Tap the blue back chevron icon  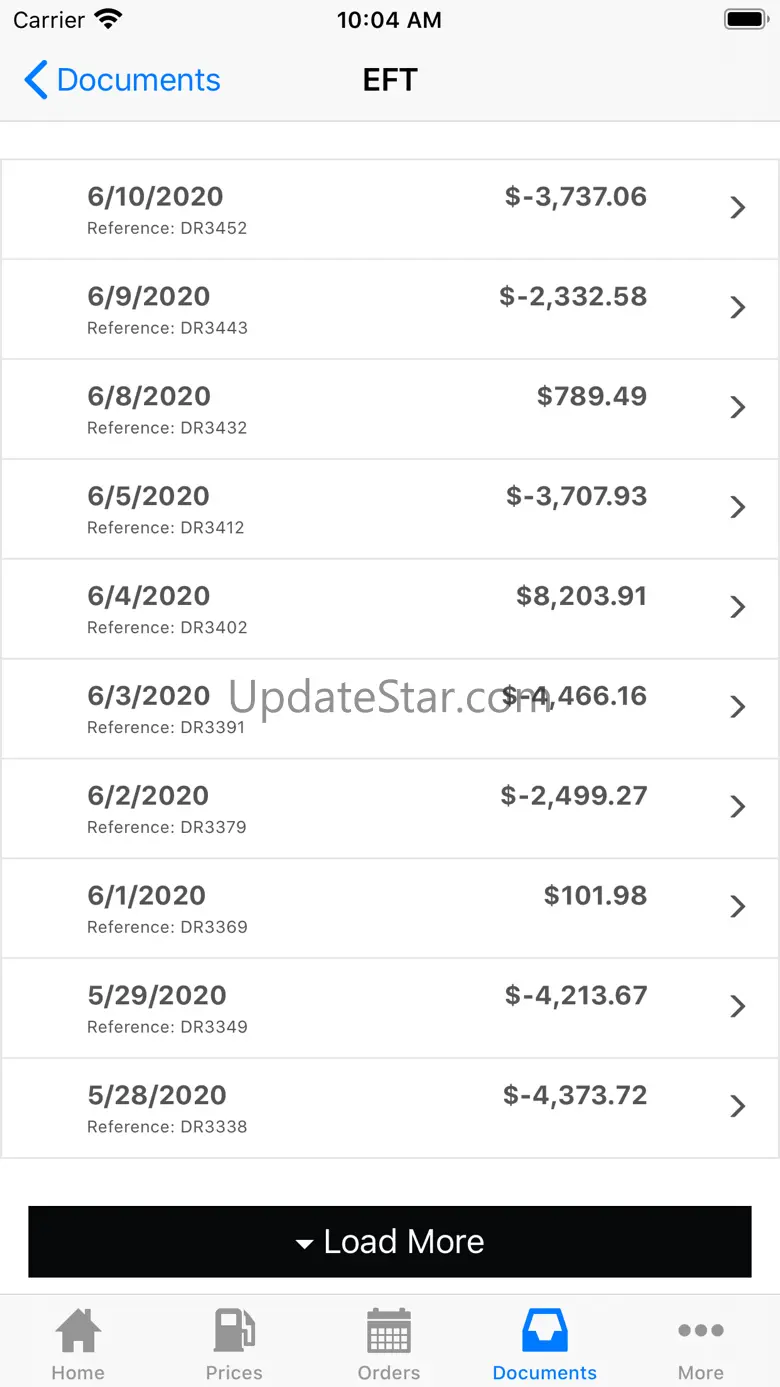pyautogui.click(x=36, y=80)
